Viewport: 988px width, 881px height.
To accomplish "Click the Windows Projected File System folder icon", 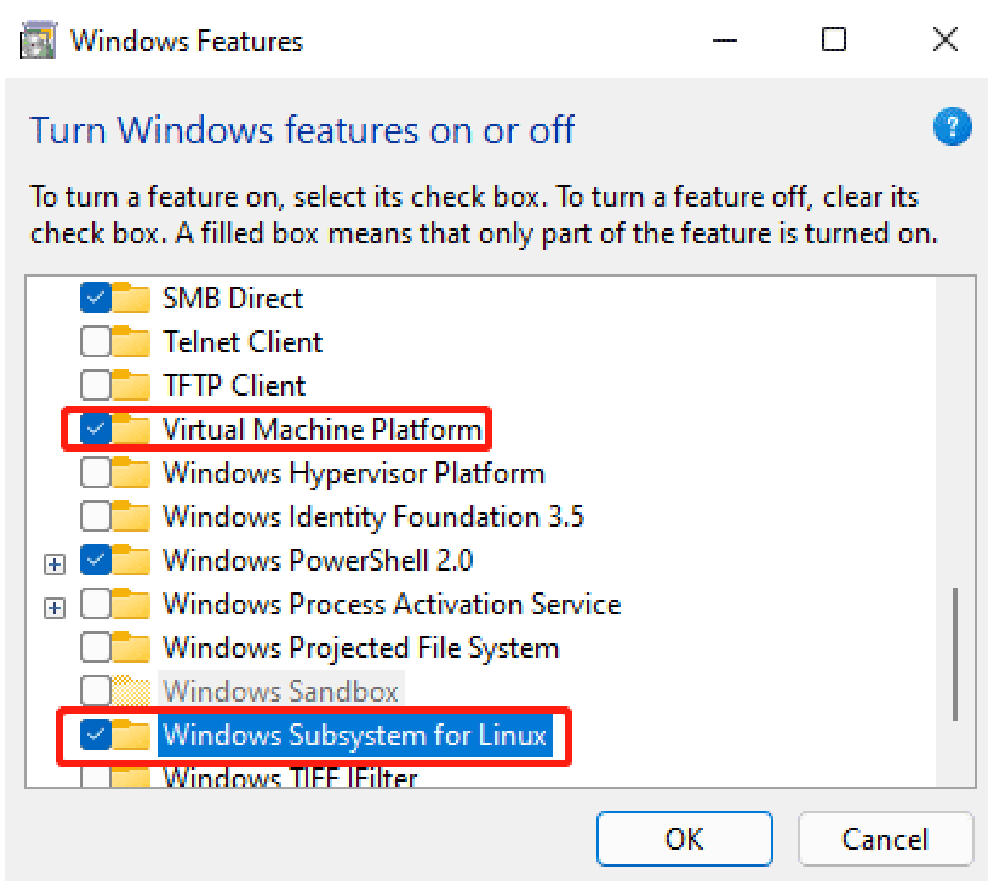I will pyautogui.click(x=130, y=648).
